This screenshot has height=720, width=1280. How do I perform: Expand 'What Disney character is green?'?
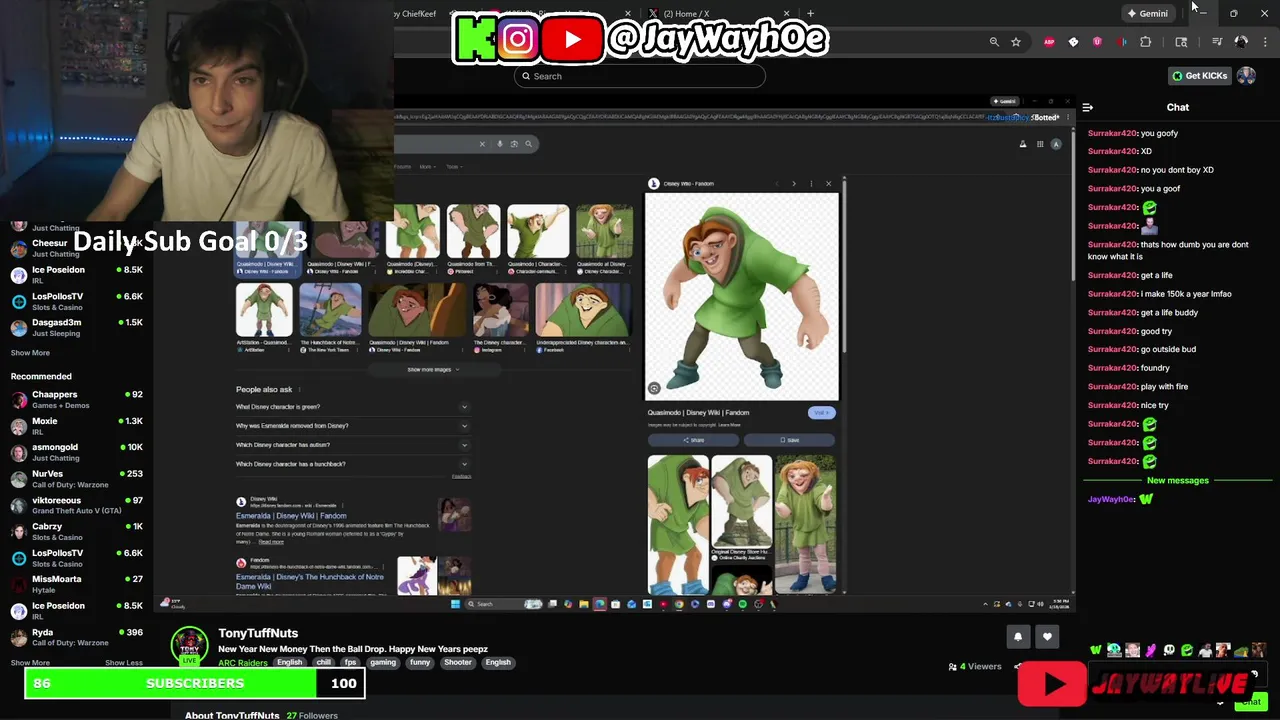tap(352, 407)
